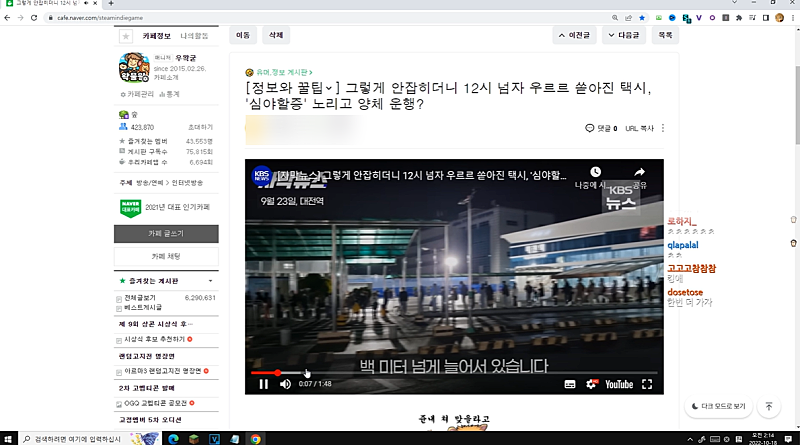Toggle Chrome side panel icon
This screenshot has height=445, width=800.
coord(766,18)
